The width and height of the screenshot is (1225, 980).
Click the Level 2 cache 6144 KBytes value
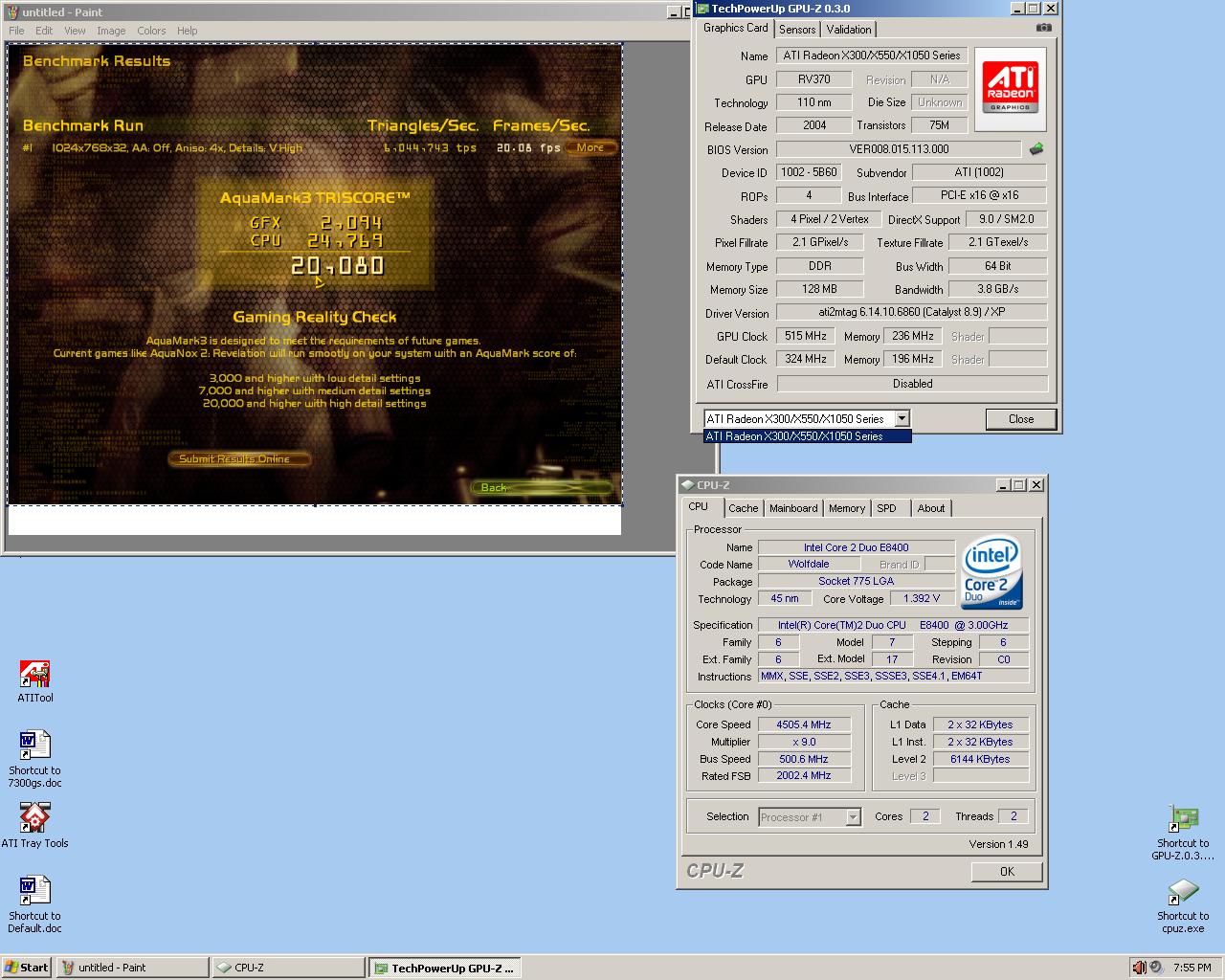pyautogui.click(x=980, y=759)
